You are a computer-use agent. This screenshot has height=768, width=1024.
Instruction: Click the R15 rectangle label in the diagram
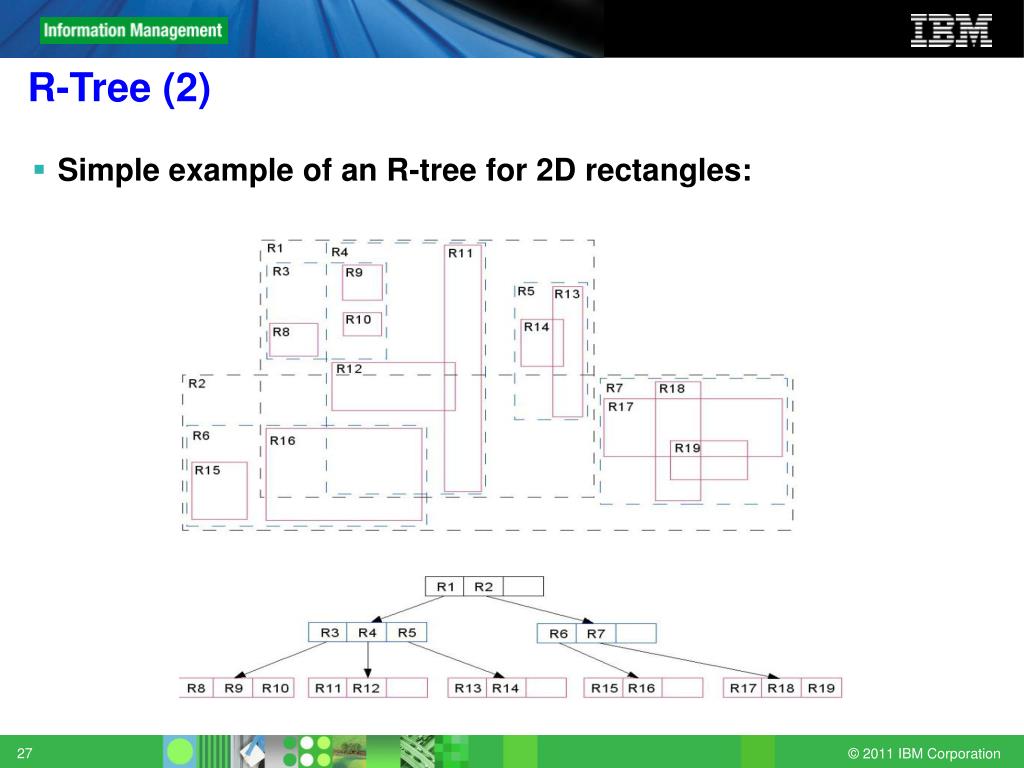(x=207, y=470)
